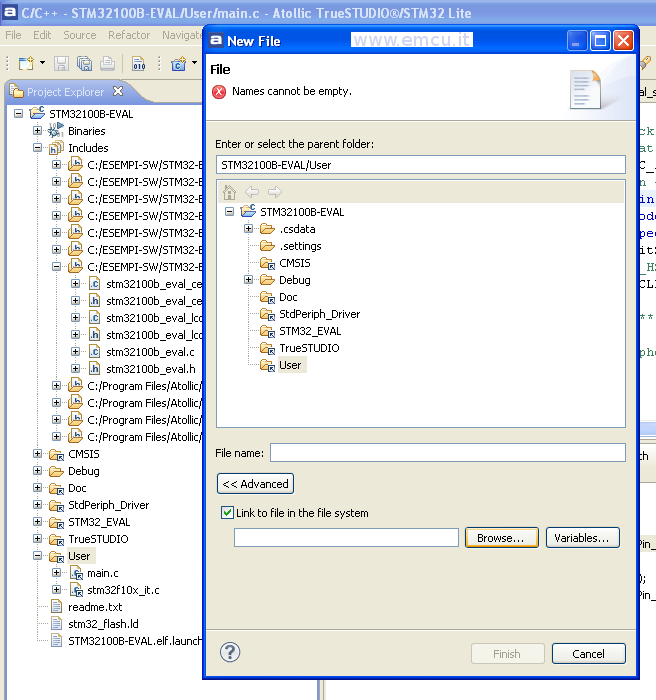Viewport: 656px width, 700px height.
Task: Expand the .csdata folder in dialog tree
Action: [249, 229]
